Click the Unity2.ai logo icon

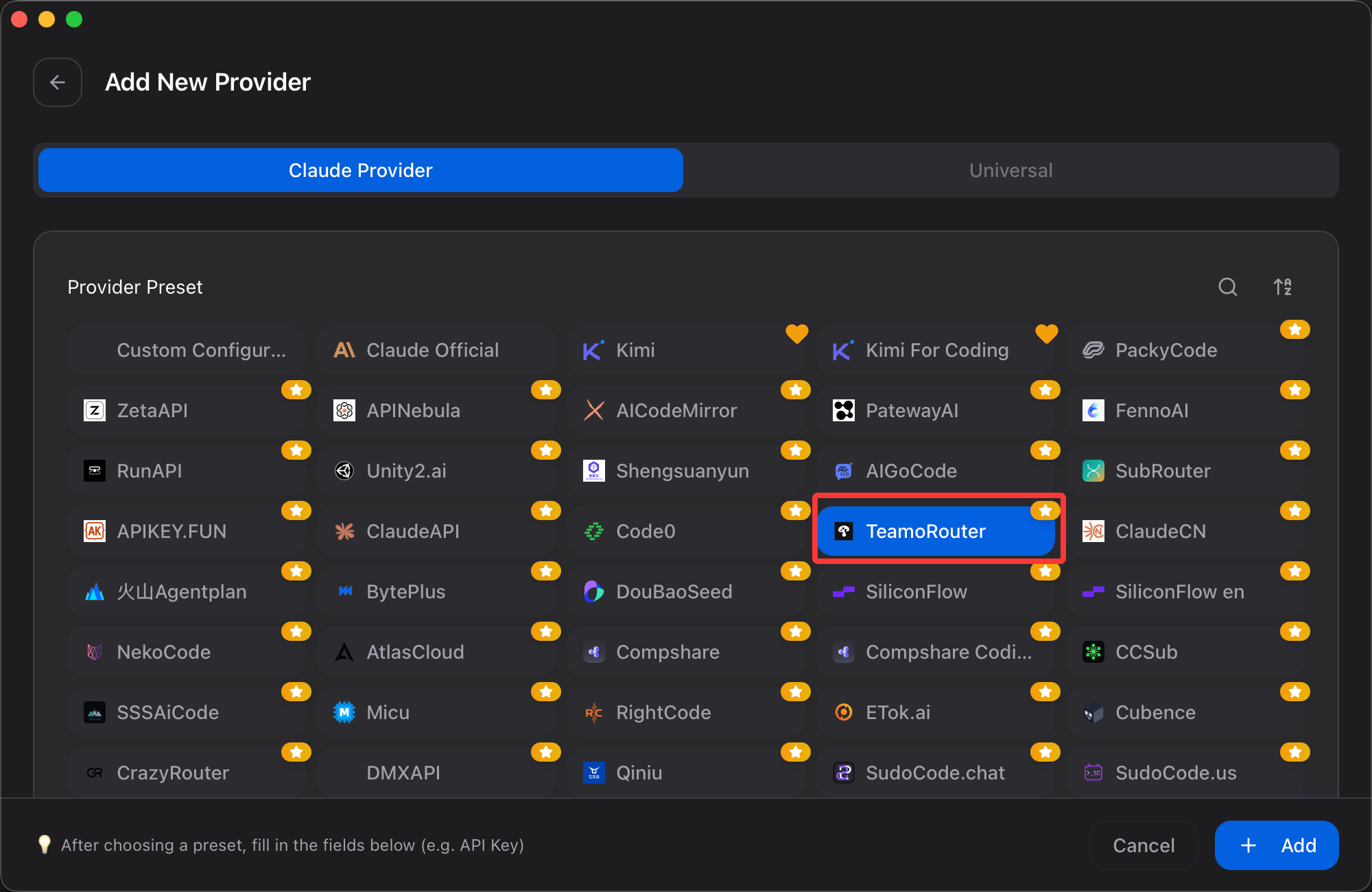click(x=344, y=471)
